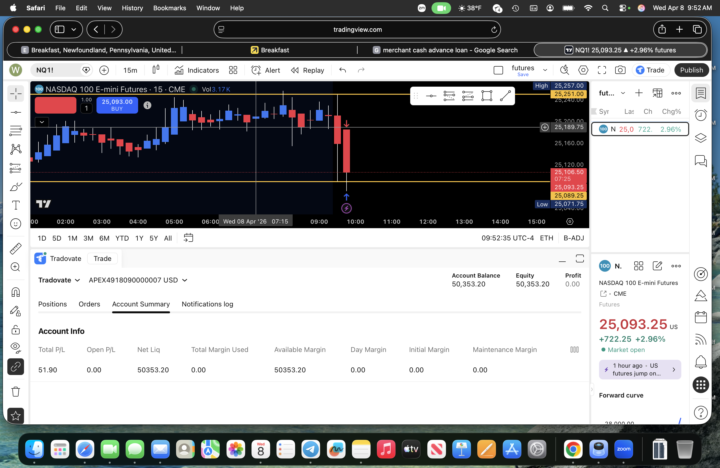Open the forecasting and measurement tools
The width and height of the screenshot is (720, 468).
point(16,168)
